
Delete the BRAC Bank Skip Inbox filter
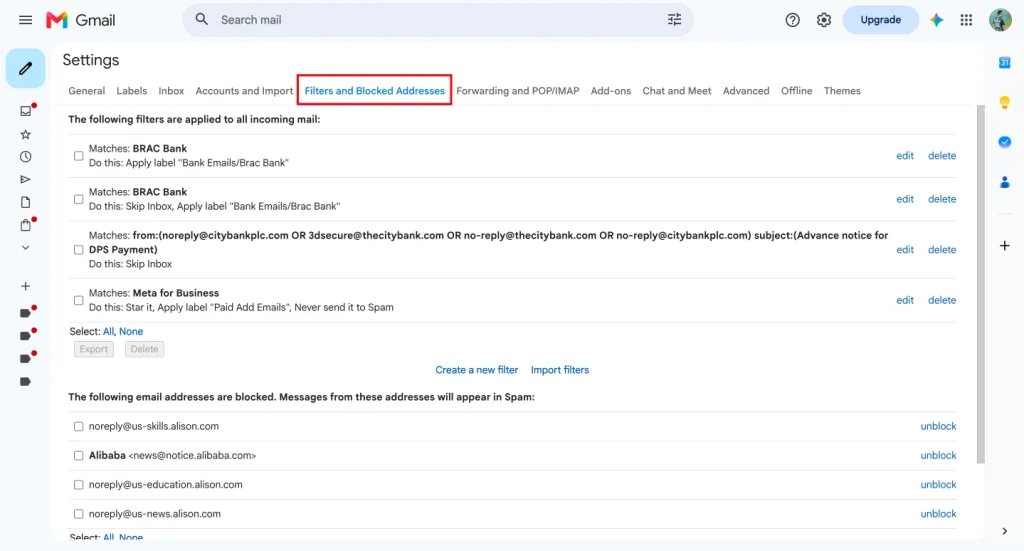click(942, 199)
